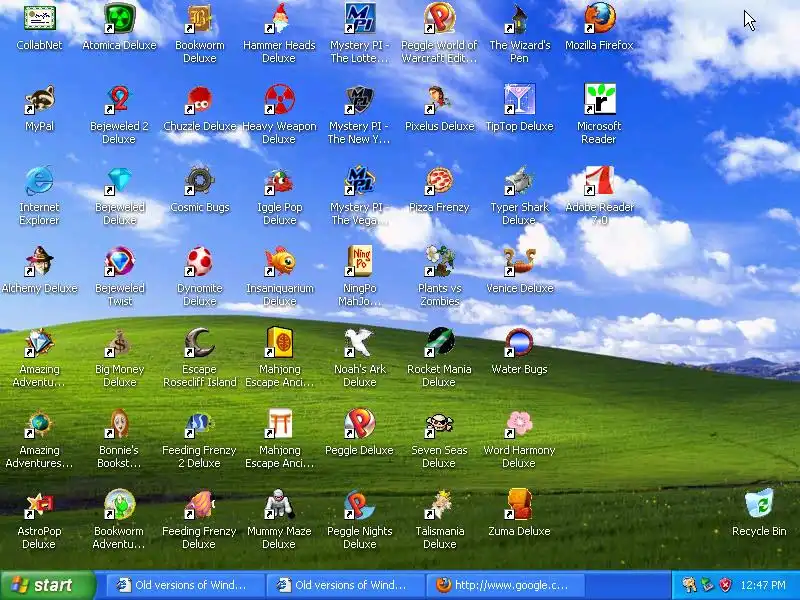Screen dimensions: 800x600
Task: Select Amazing Adventures icon with diamond
Action: (x=39, y=342)
